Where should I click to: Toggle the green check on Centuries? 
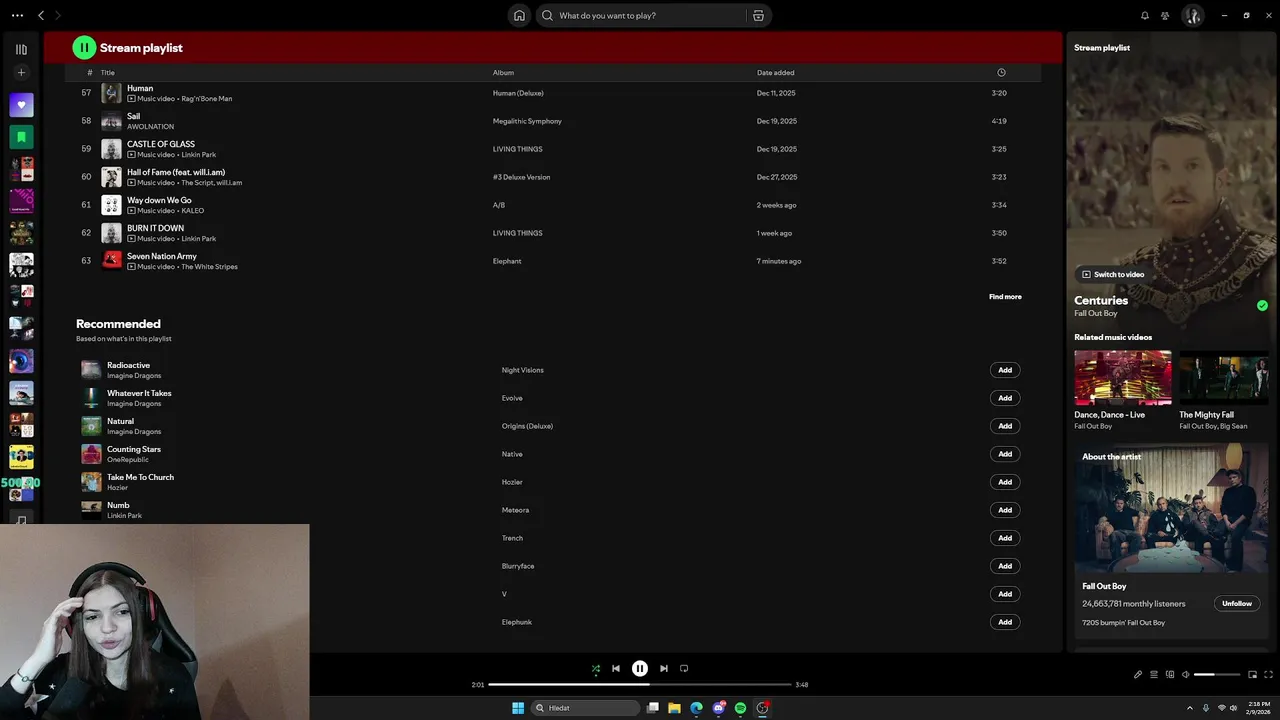coord(1262,306)
